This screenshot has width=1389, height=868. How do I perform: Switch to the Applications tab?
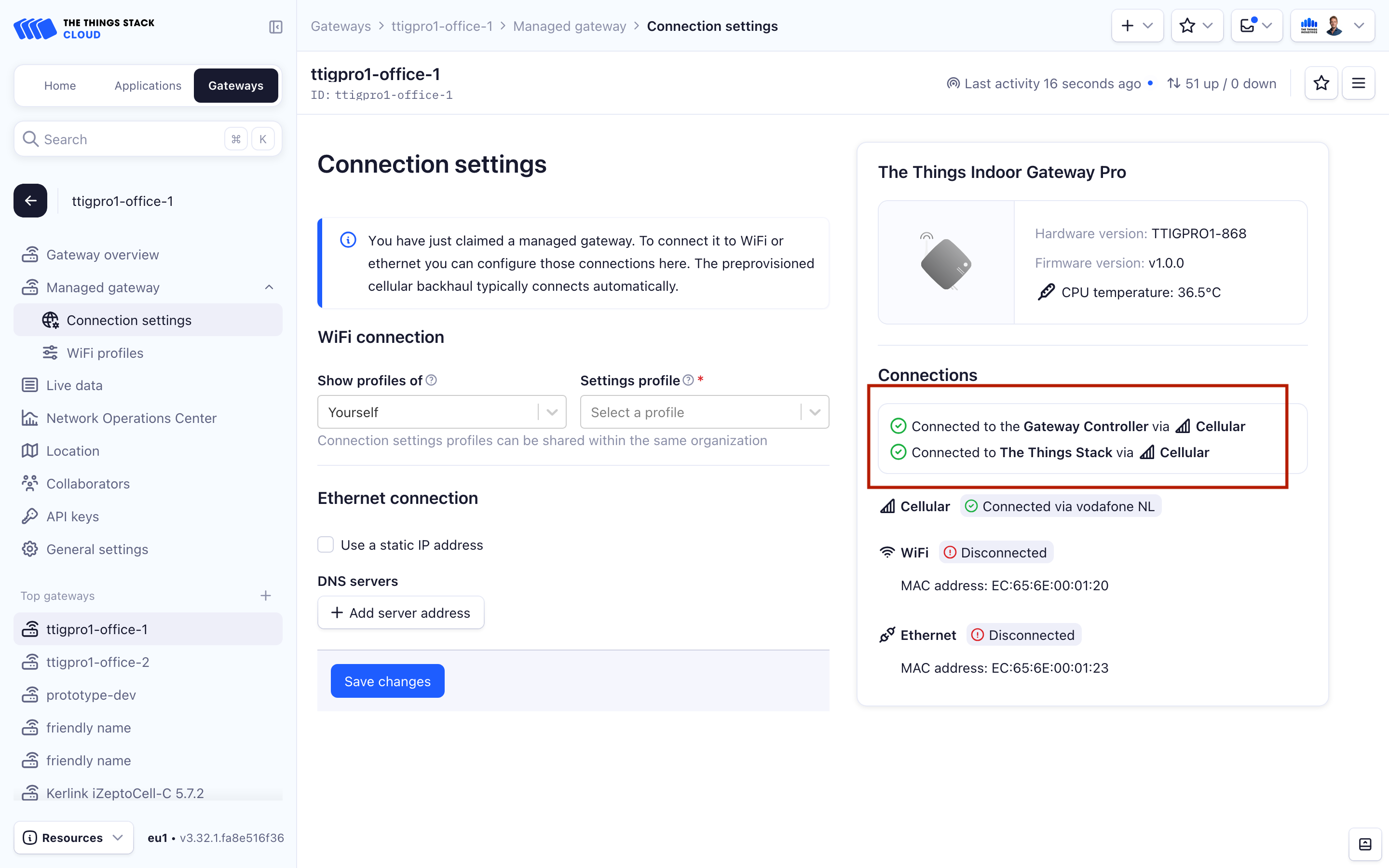pyautogui.click(x=148, y=85)
